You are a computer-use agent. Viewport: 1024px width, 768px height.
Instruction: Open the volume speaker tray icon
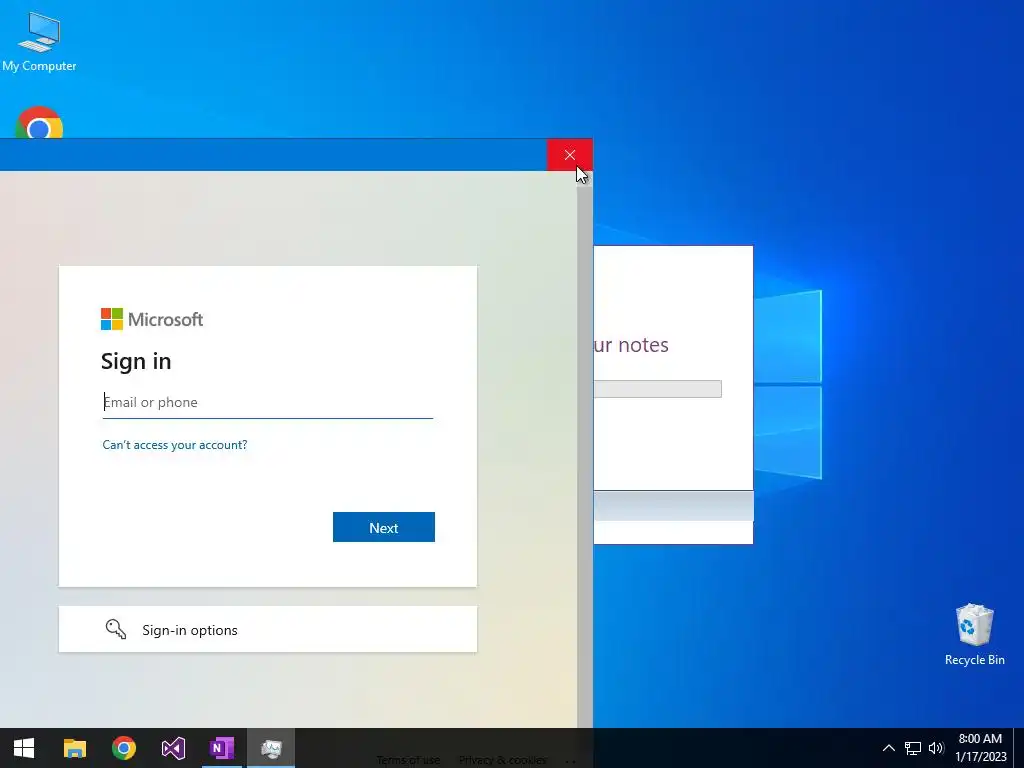[x=936, y=748]
